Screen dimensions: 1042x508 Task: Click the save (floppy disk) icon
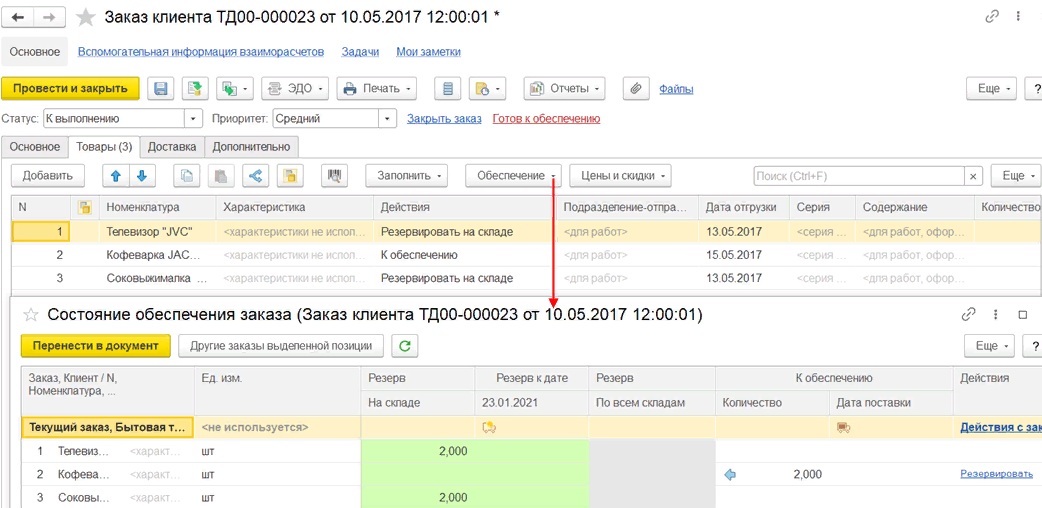pos(159,89)
